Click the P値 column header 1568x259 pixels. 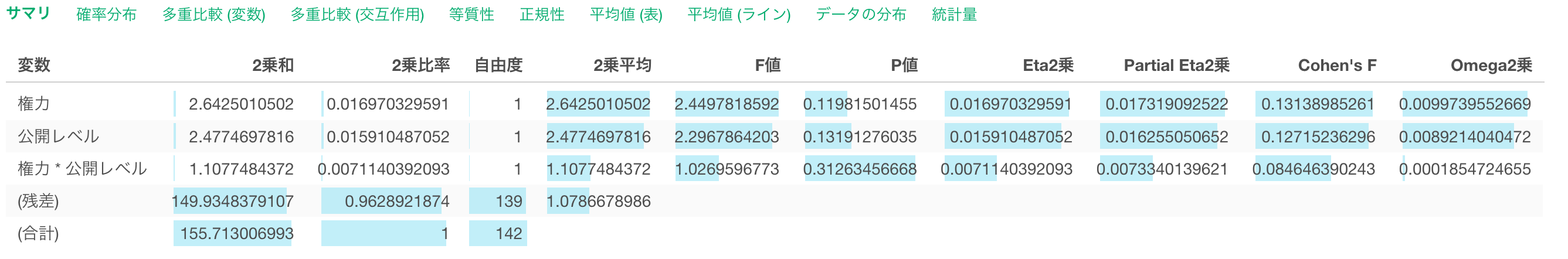[904, 65]
